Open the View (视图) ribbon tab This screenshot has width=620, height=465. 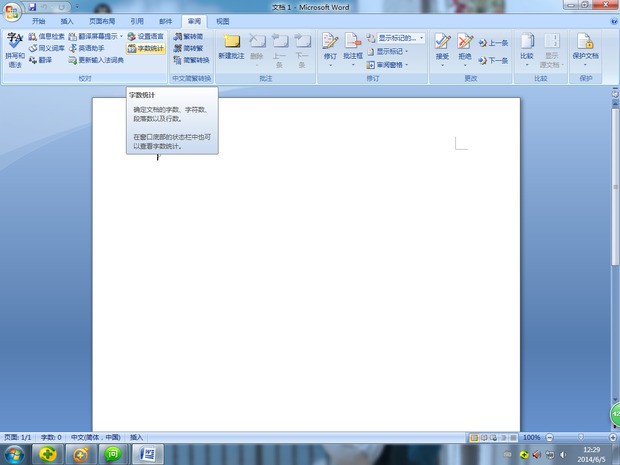(x=222, y=20)
